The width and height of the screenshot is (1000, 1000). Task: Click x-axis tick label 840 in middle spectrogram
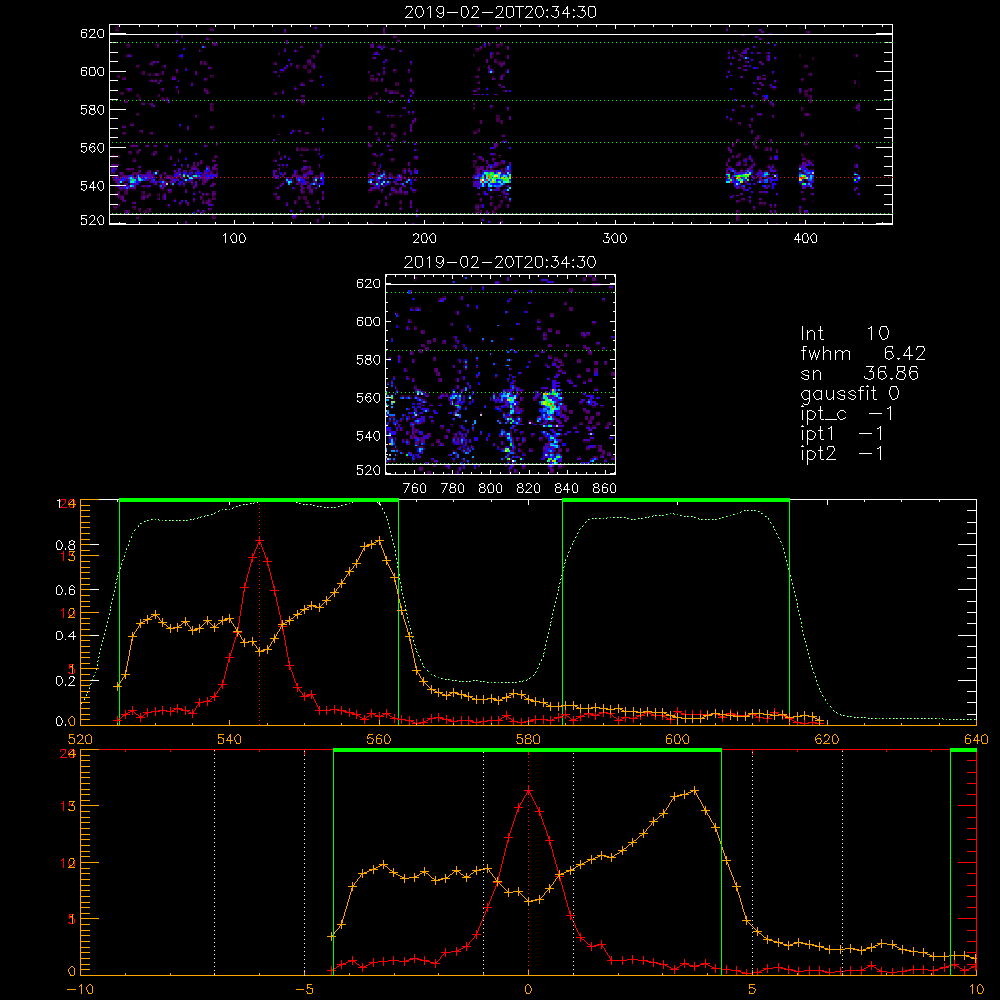click(x=566, y=489)
